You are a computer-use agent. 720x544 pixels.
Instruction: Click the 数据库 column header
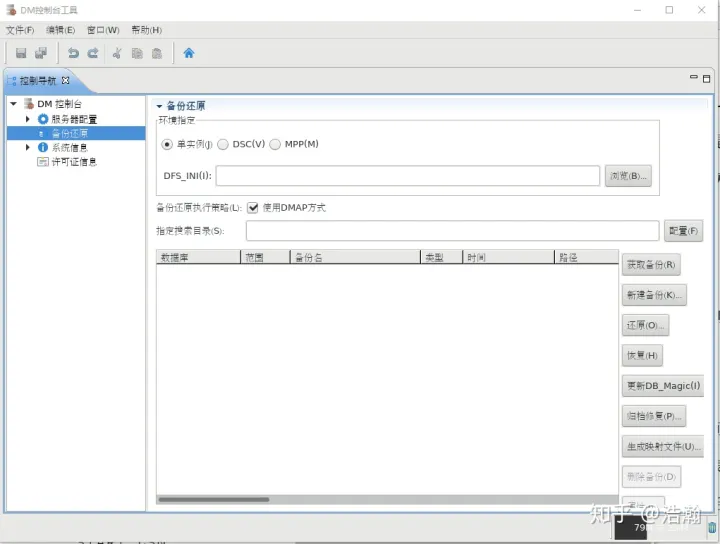click(198, 257)
